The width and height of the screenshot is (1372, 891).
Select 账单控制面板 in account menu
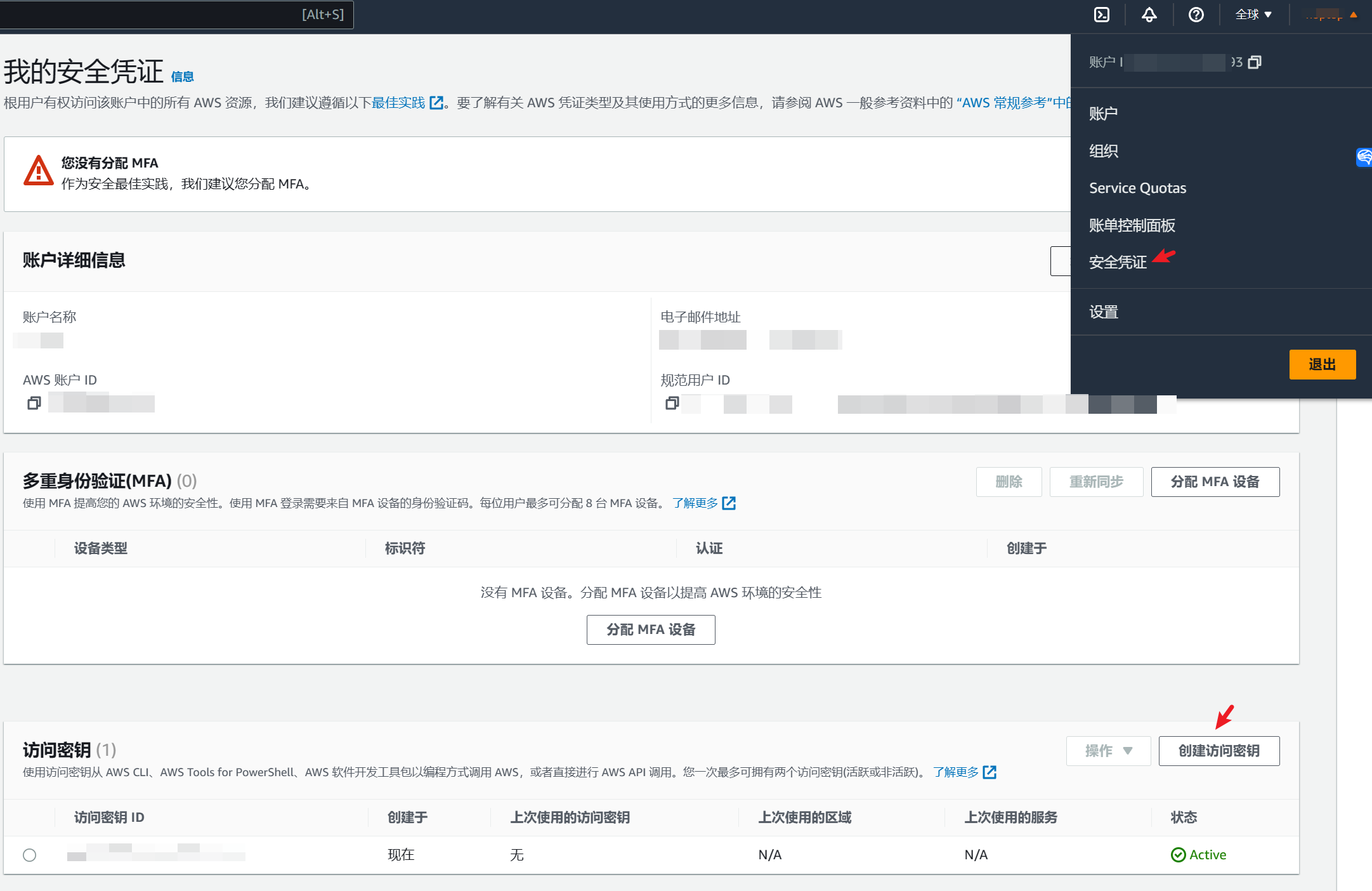point(1132,225)
